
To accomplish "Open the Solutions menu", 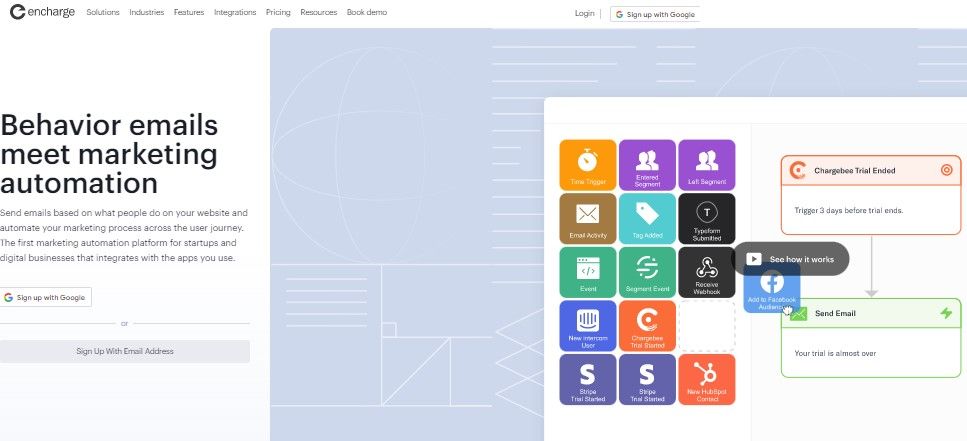I will (x=103, y=12).
